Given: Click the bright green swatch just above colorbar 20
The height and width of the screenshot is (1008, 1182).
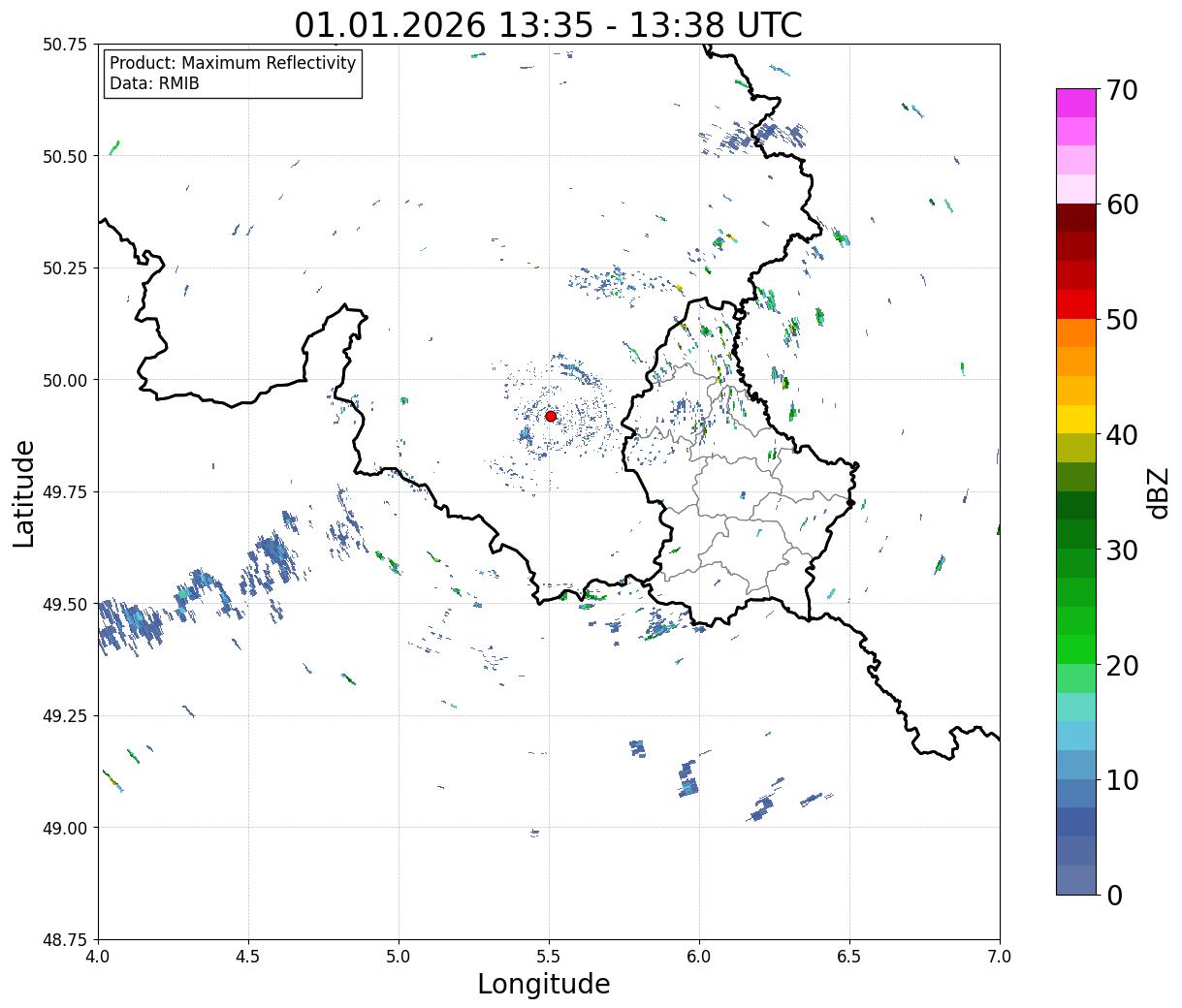Looking at the screenshot, I should click(1076, 649).
